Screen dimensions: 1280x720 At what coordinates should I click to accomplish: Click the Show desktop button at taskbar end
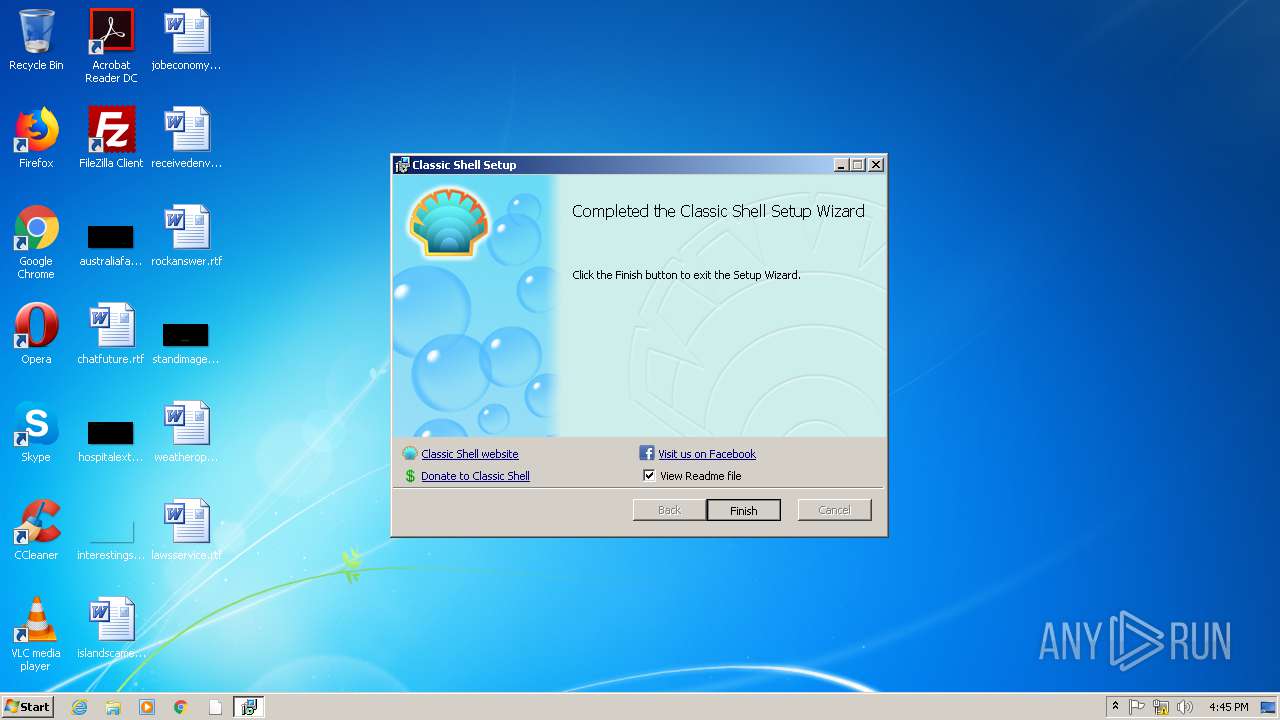[x=1270, y=707]
